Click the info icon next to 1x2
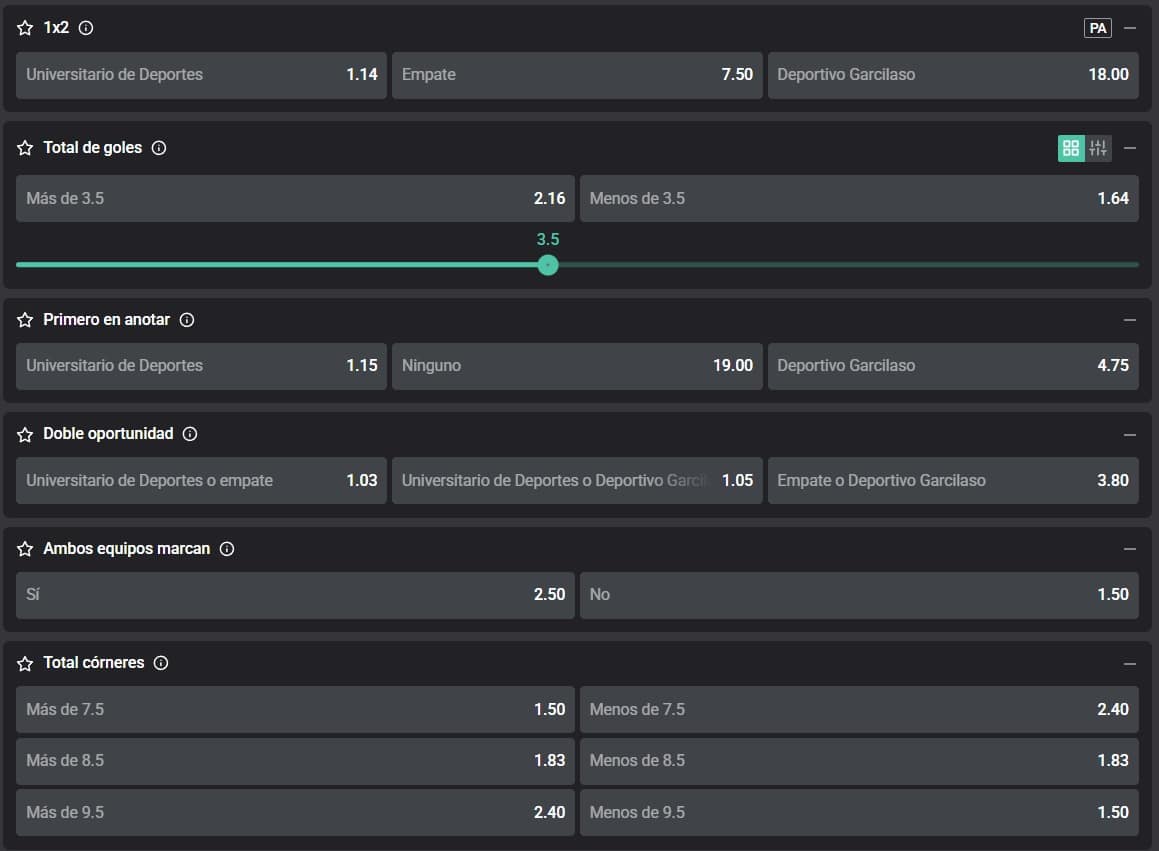1159x851 pixels. [86, 28]
